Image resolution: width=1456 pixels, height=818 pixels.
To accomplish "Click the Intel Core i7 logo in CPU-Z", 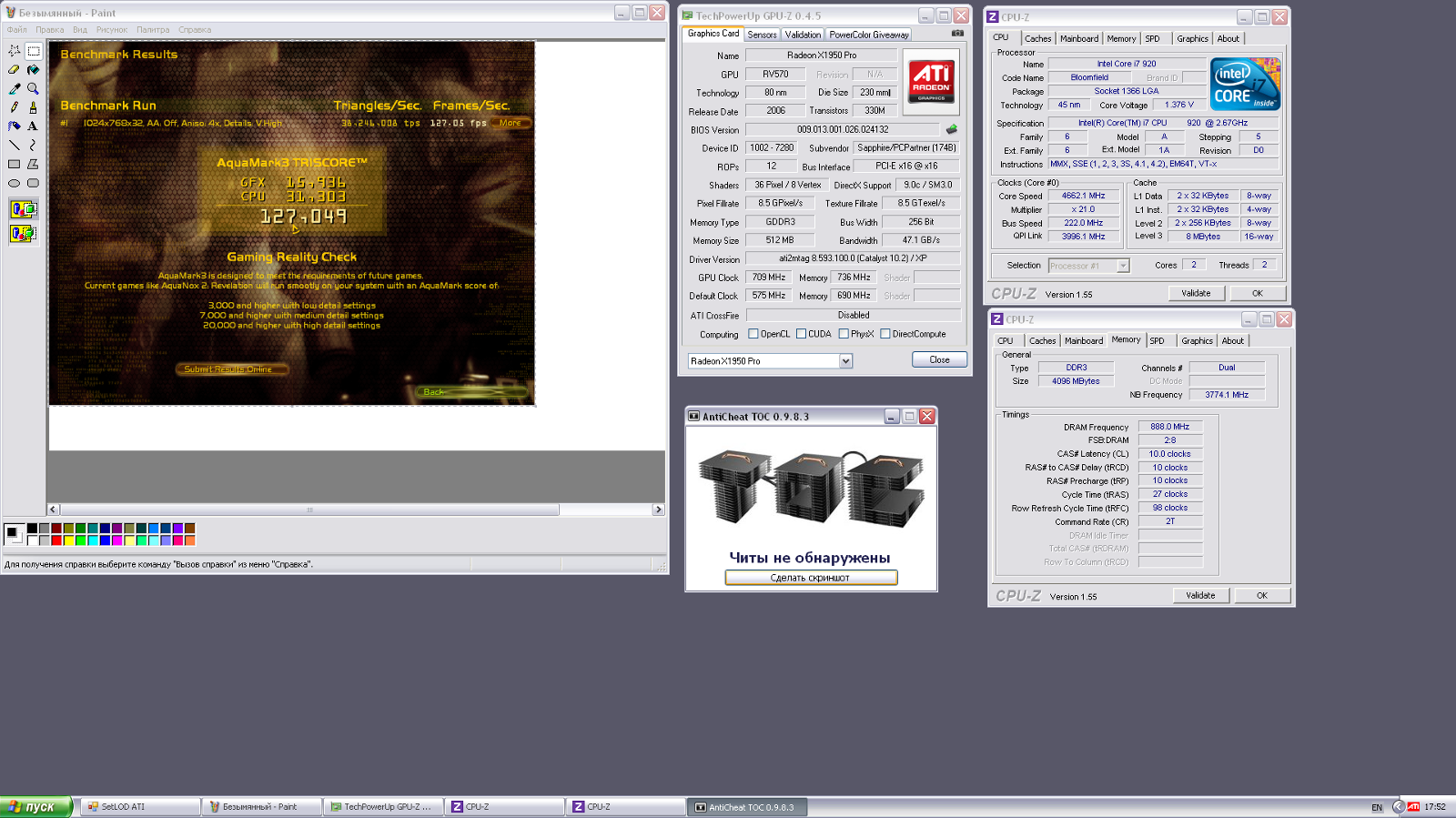I will (x=1245, y=85).
